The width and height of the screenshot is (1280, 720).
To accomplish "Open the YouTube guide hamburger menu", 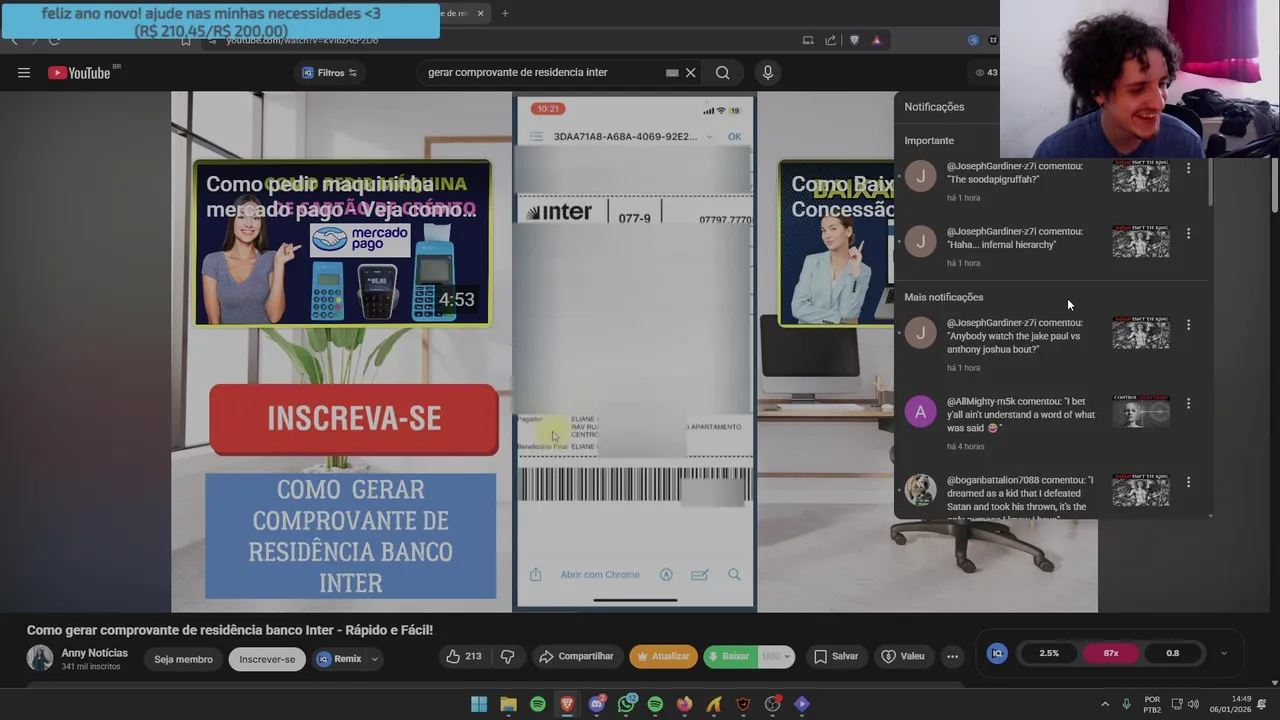I will click(x=24, y=73).
